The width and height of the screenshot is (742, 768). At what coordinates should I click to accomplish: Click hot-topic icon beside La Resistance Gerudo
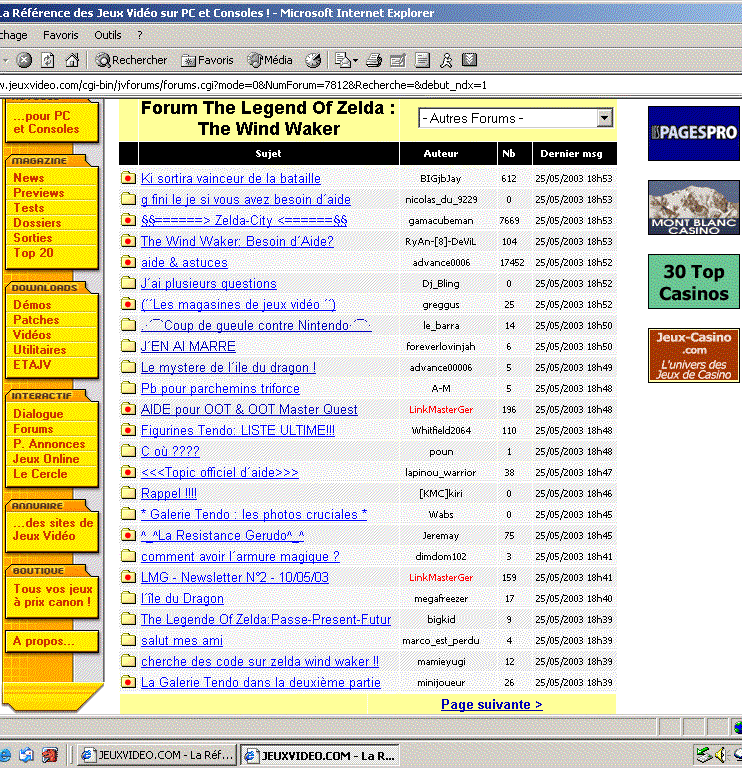(128, 535)
